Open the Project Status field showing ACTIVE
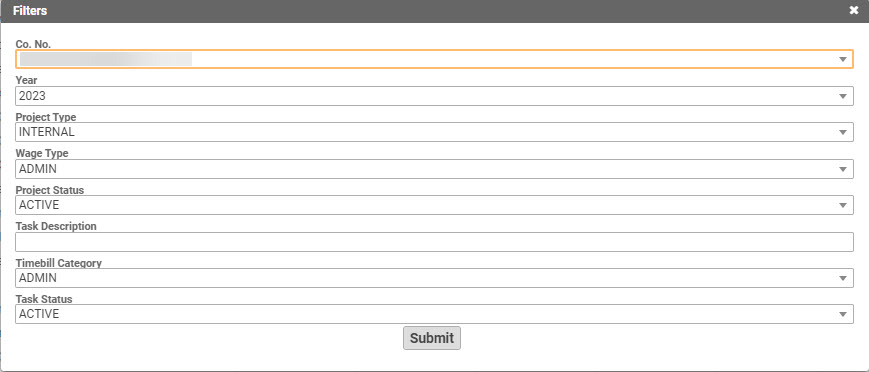This screenshot has width=869, height=372. 434,205
